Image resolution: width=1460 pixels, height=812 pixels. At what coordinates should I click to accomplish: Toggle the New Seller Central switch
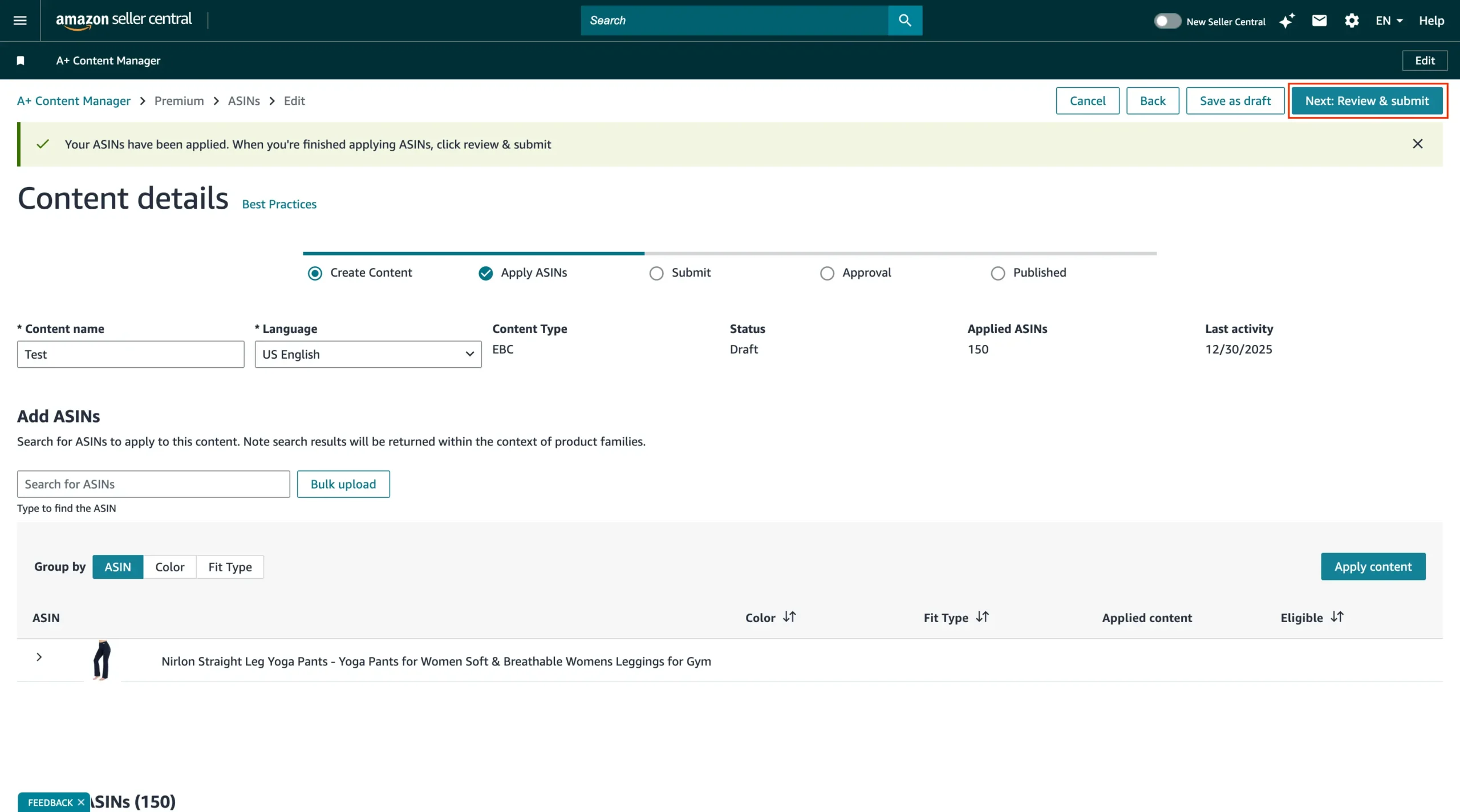1167,21
